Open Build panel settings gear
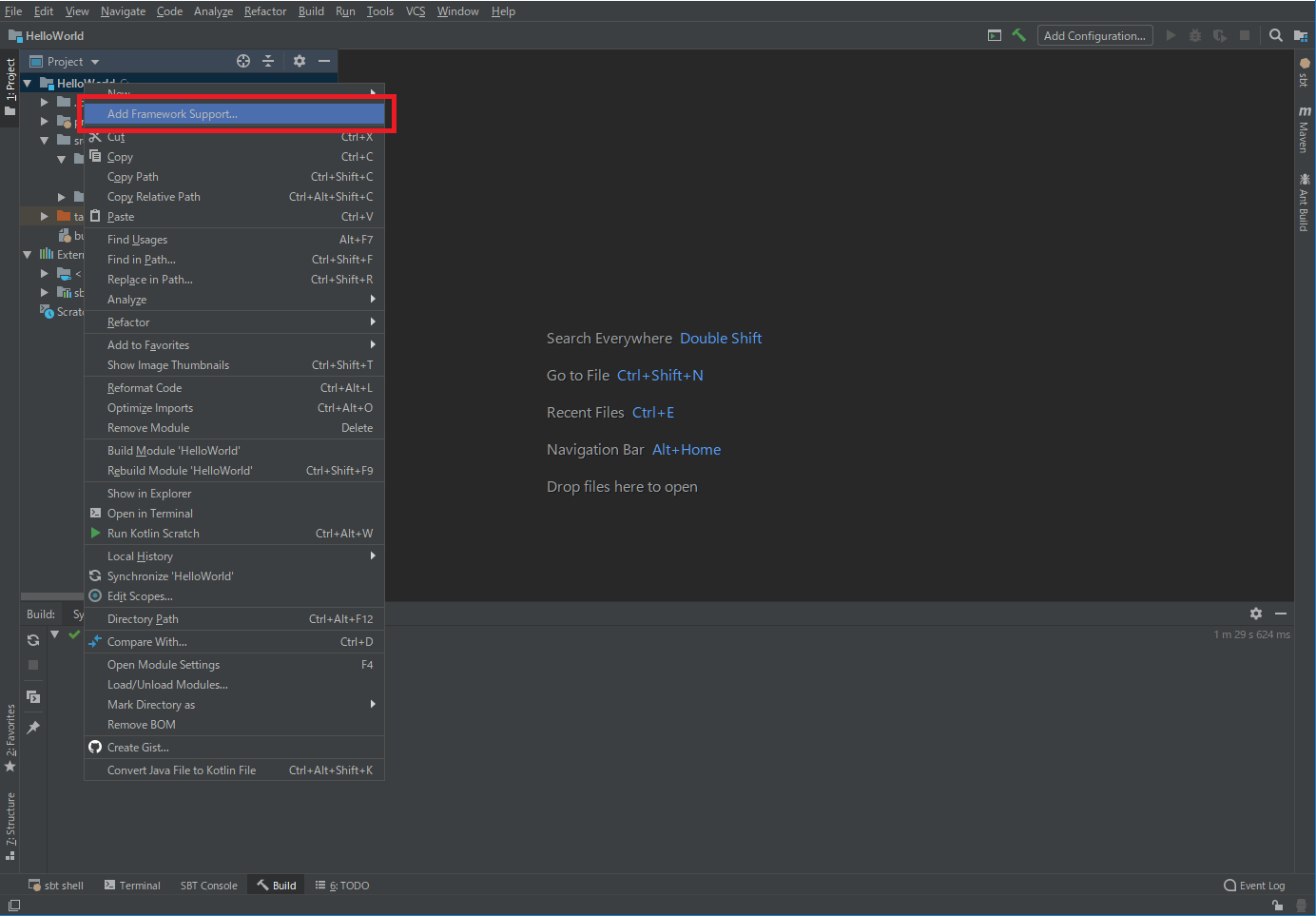The image size is (1316, 916). [x=1256, y=614]
